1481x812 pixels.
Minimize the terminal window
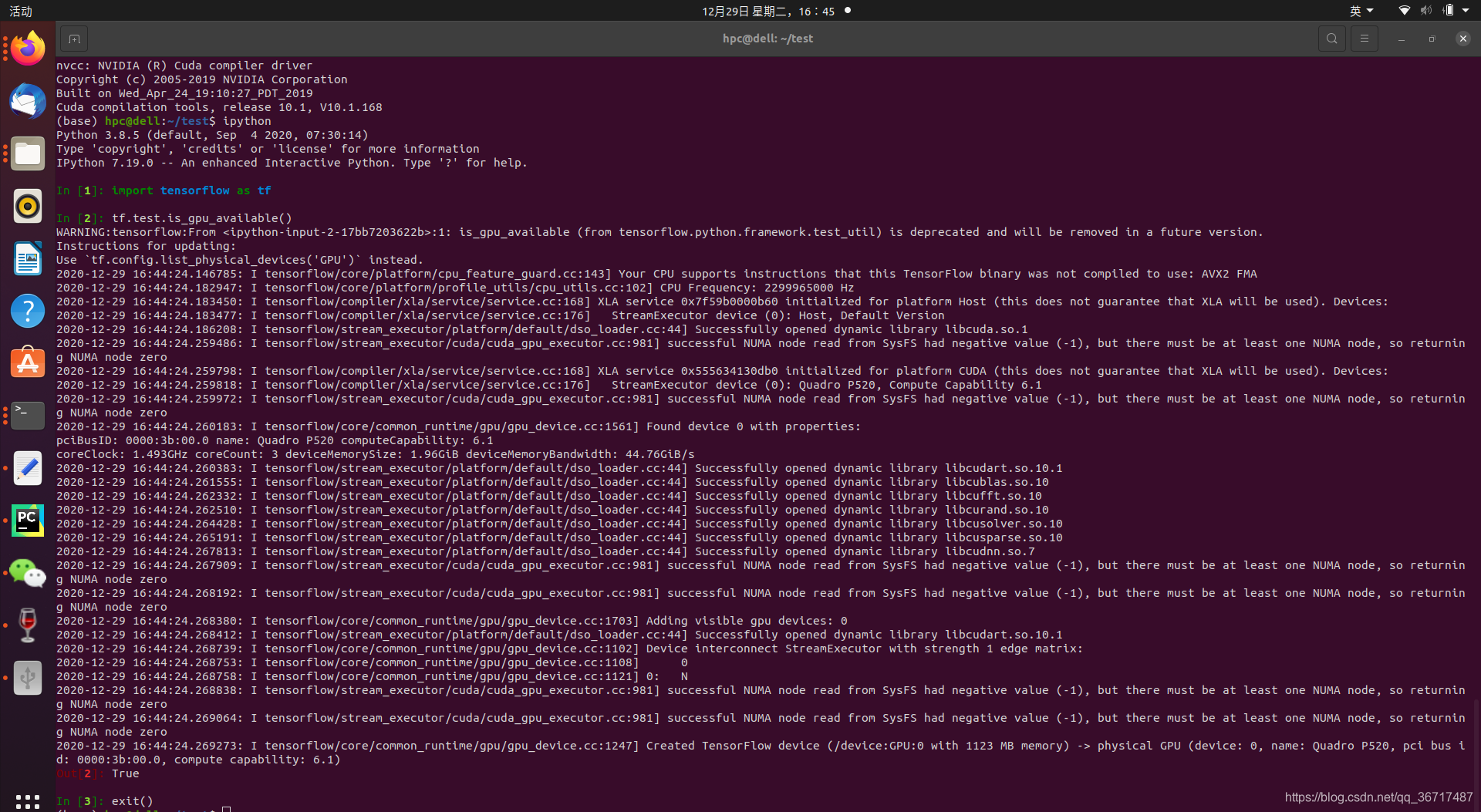(x=1402, y=39)
